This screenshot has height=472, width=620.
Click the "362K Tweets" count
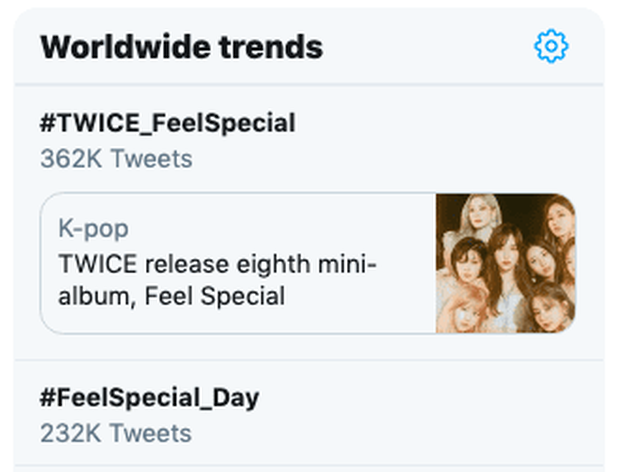coord(116,158)
